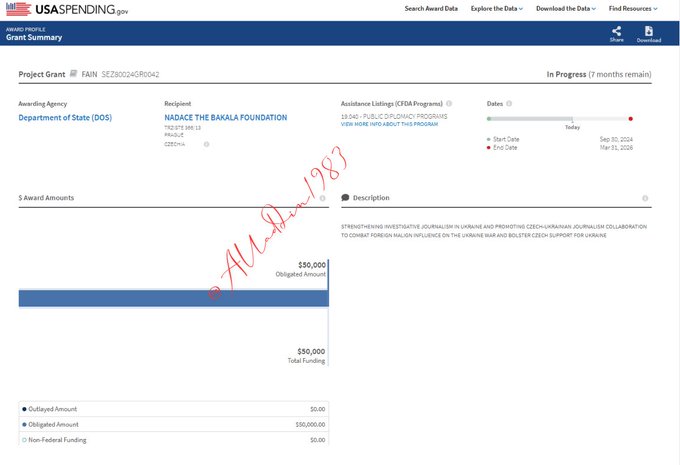Image resolution: width=680 pixels, height=465 pixels.
Task: Click info icon next to Dates
Action: click(x=511, y=103)
